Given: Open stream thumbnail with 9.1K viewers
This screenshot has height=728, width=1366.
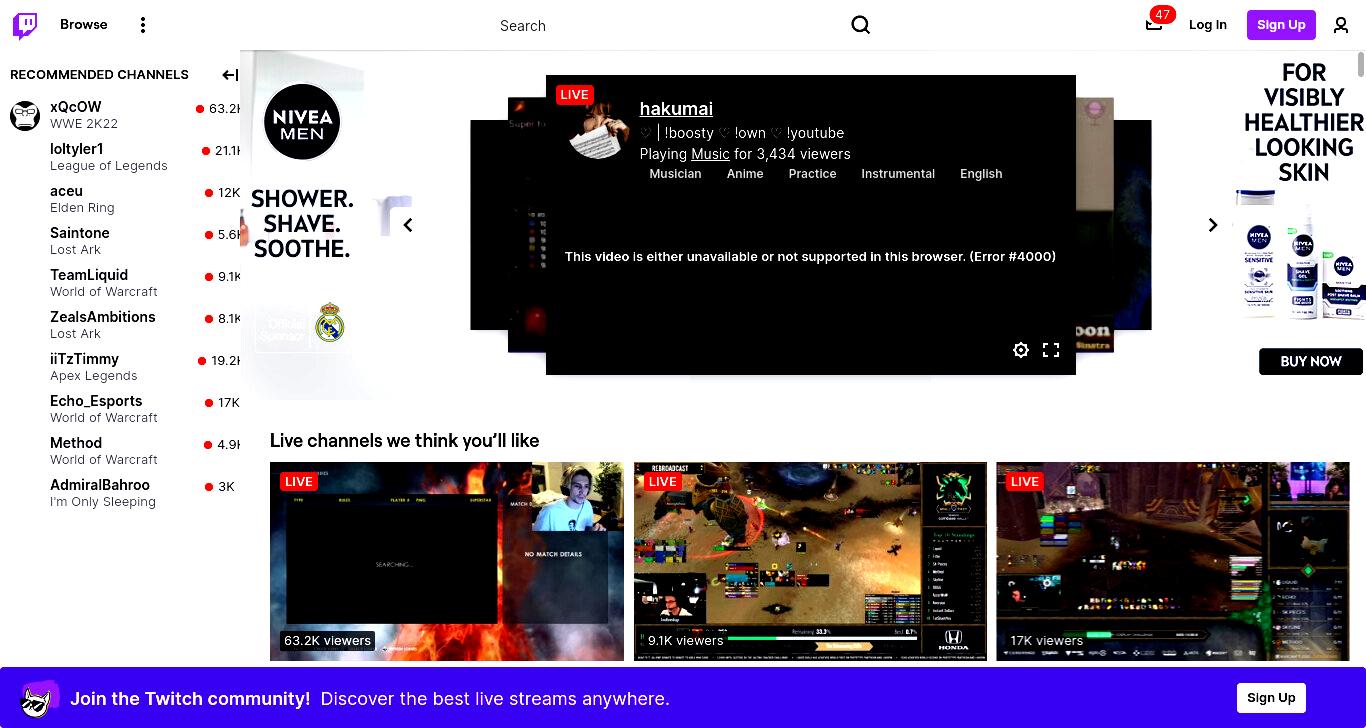Looking at the screenshot, I should click(x=810, y=561).
